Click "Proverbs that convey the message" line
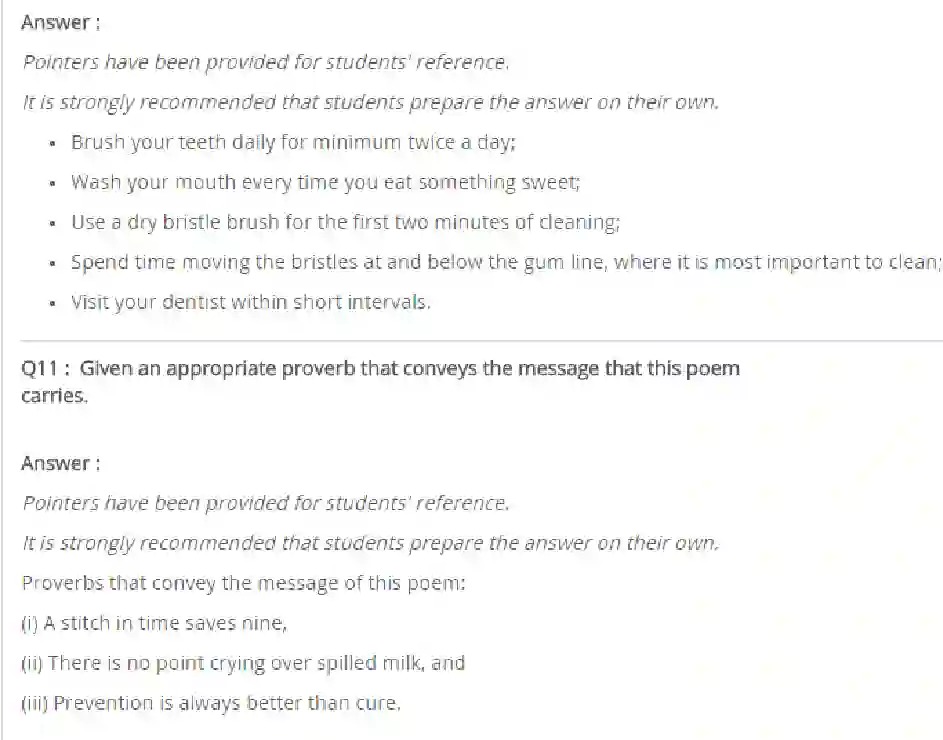The width and height of the screenshot is (943, 740). click(243, 583)
